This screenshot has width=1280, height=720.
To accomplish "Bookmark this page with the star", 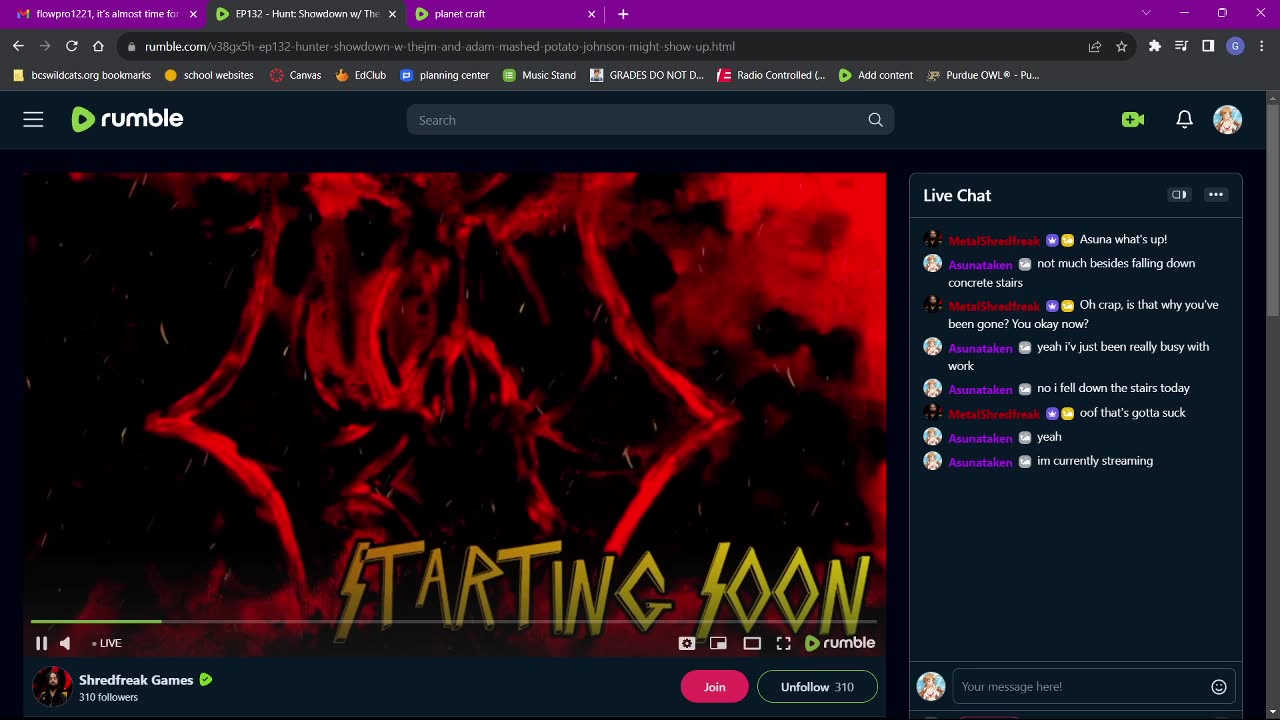I will point(1121,46).
